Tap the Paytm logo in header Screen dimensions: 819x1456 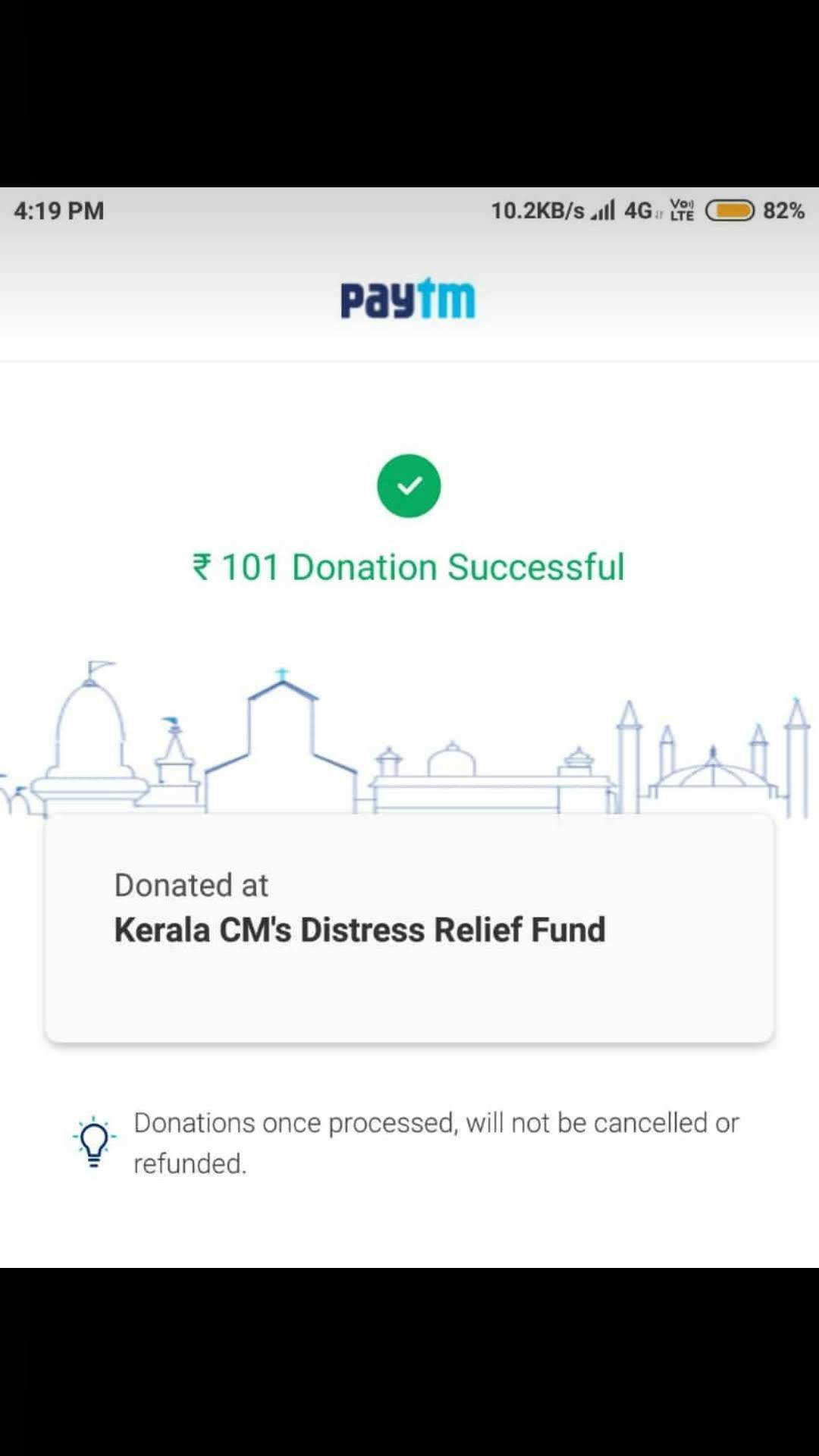[408, 299]
